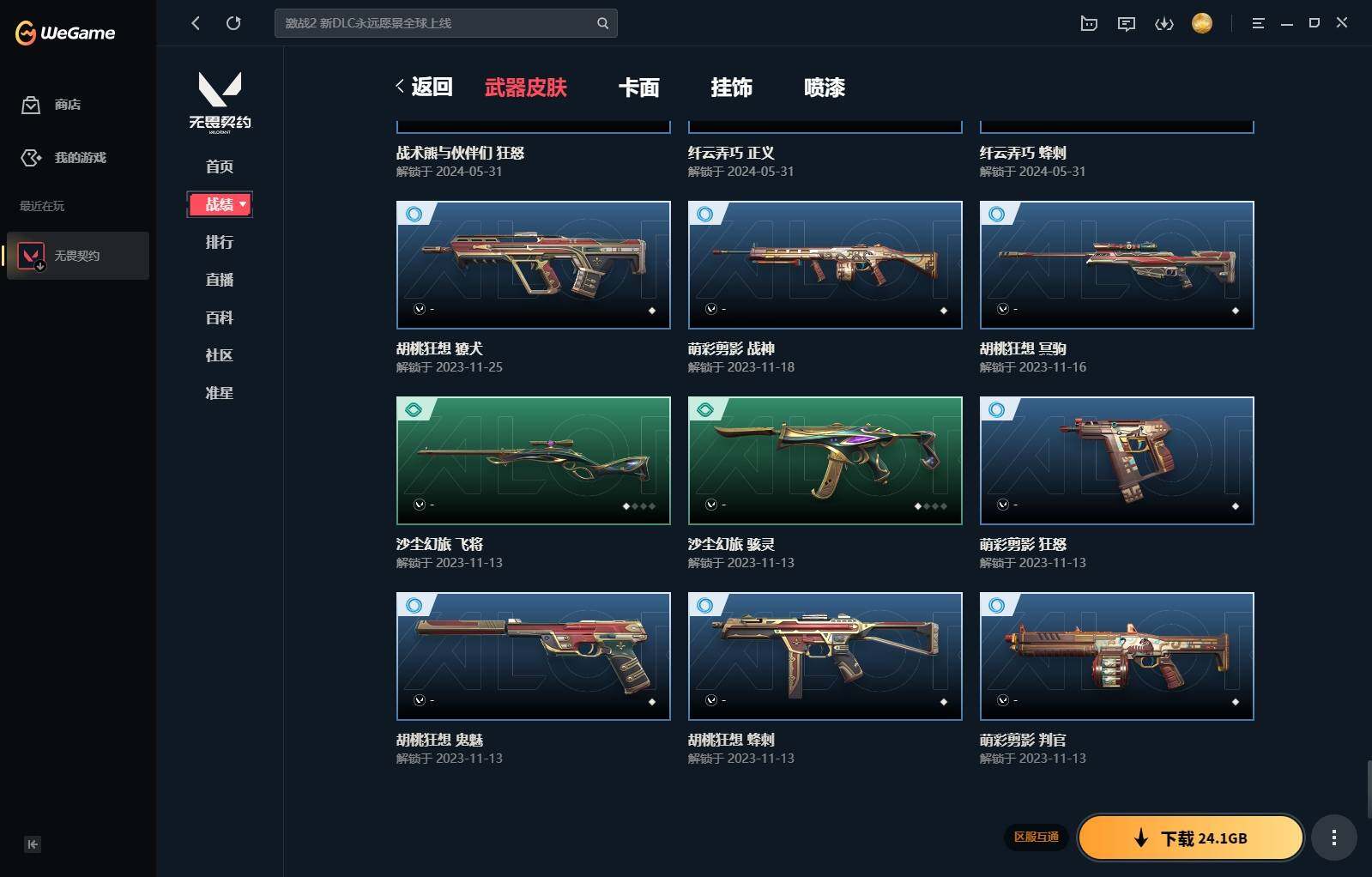Open the 沙尘幻旅 骇灵 skin thumbnail
The height and width of the screenshot is (877, 1372).
[x=825, y=461]
